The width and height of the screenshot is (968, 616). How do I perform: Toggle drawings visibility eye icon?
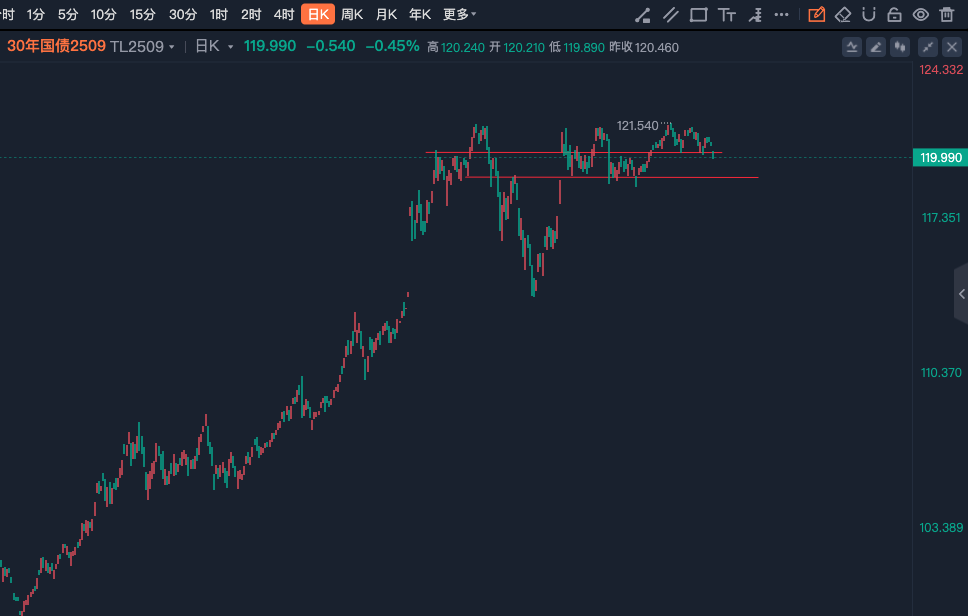920,14
